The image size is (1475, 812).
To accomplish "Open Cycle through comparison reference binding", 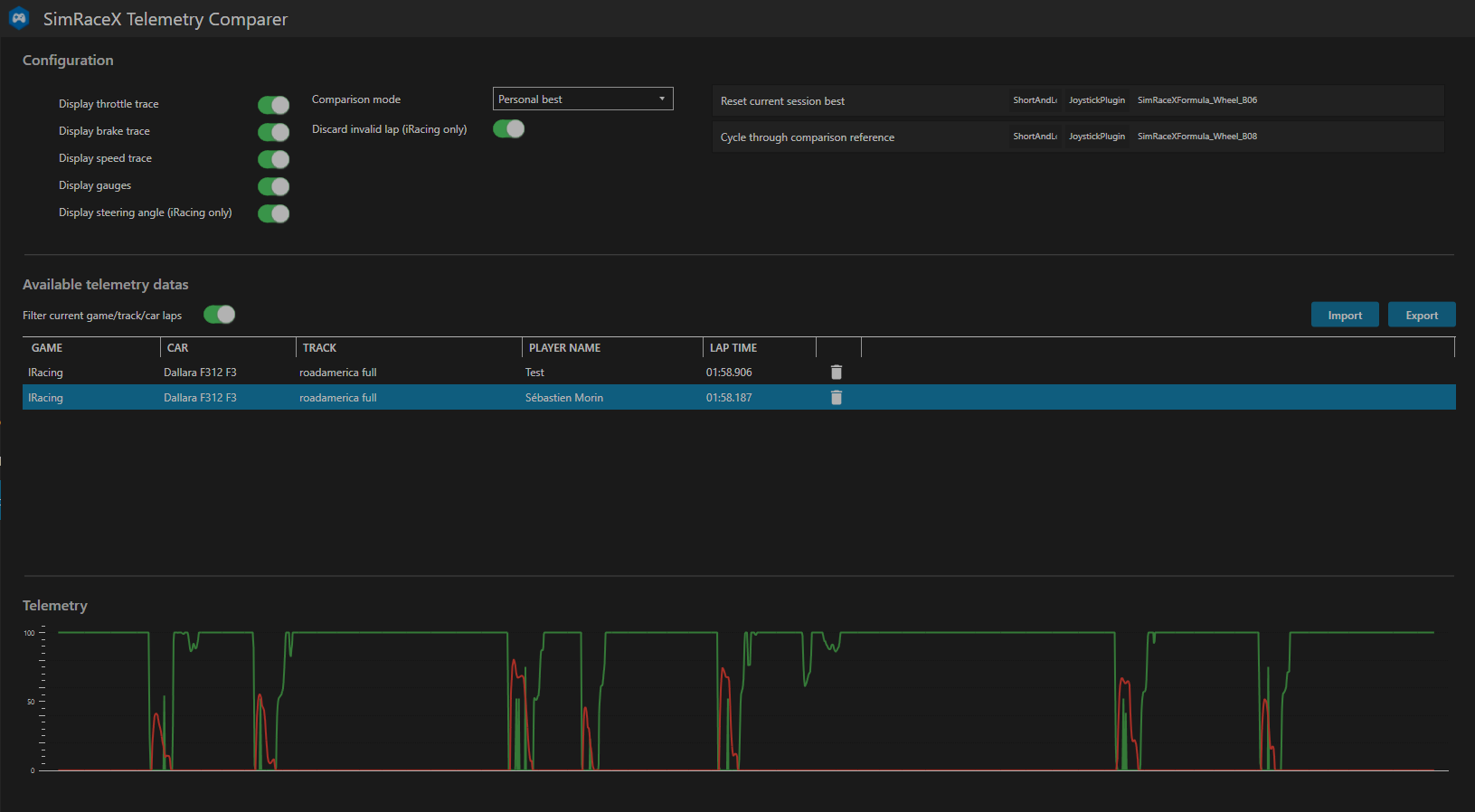I will click(x=1078, y=137).
